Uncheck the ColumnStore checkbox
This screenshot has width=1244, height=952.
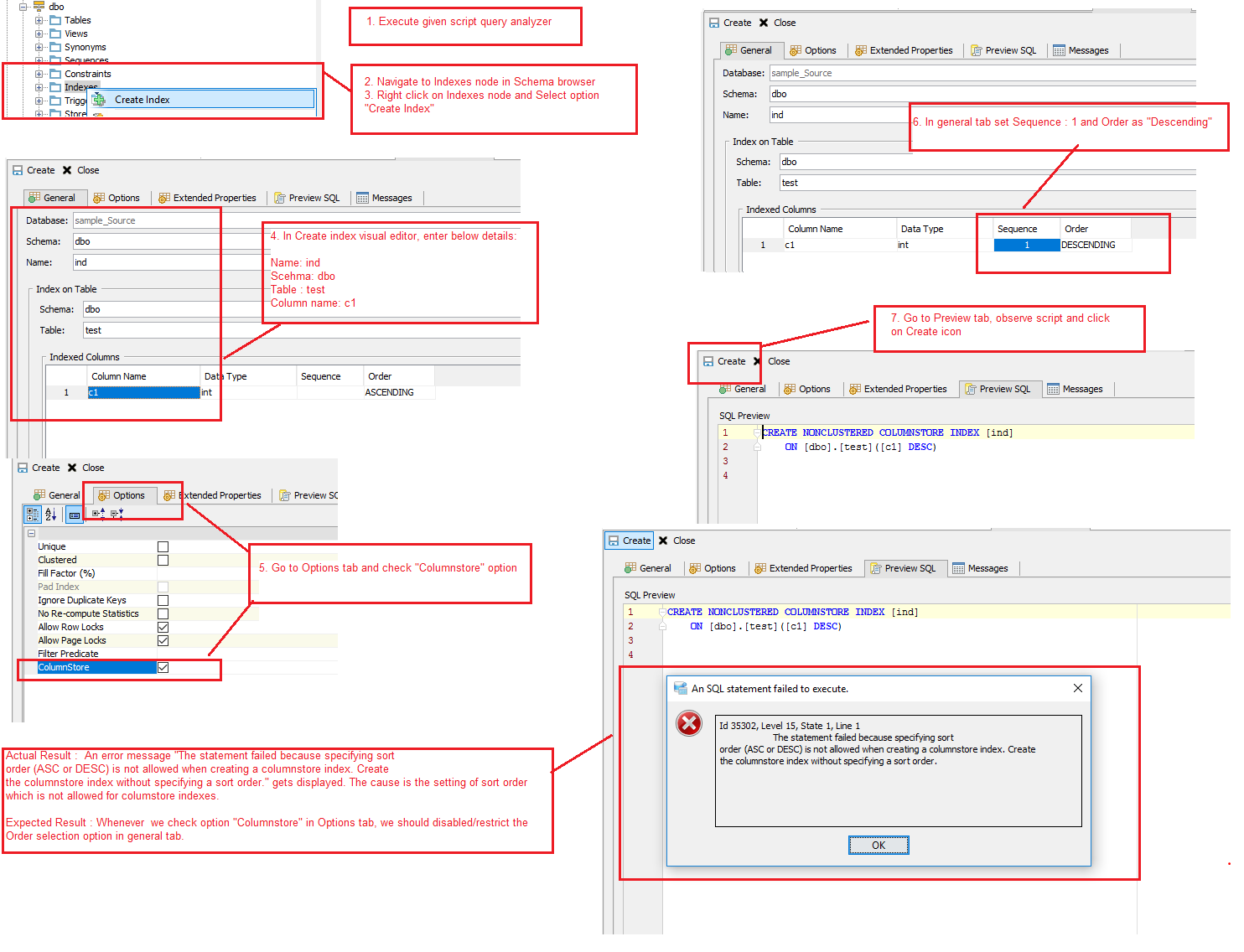pyautogui.click(x=163, y=667)
